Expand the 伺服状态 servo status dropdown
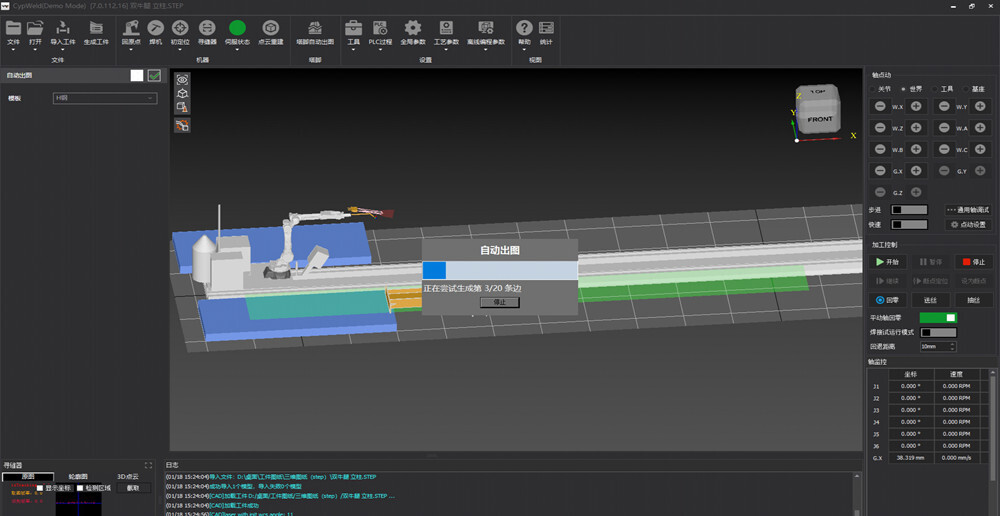1000x516 pixels. [237, 50]
